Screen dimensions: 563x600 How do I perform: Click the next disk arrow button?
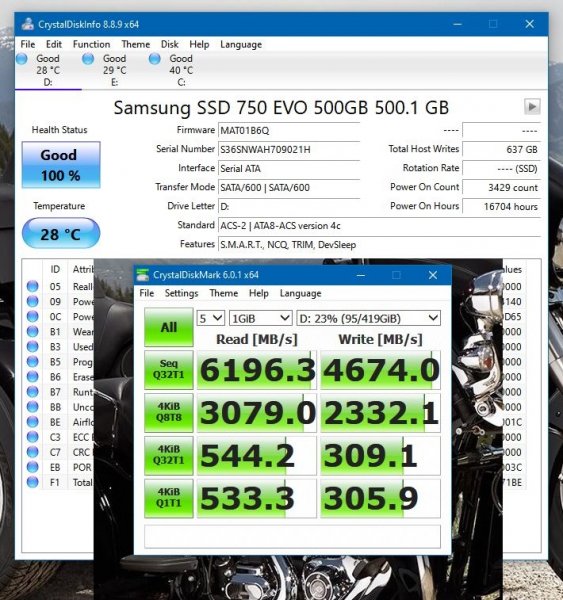tap(532, 107)
